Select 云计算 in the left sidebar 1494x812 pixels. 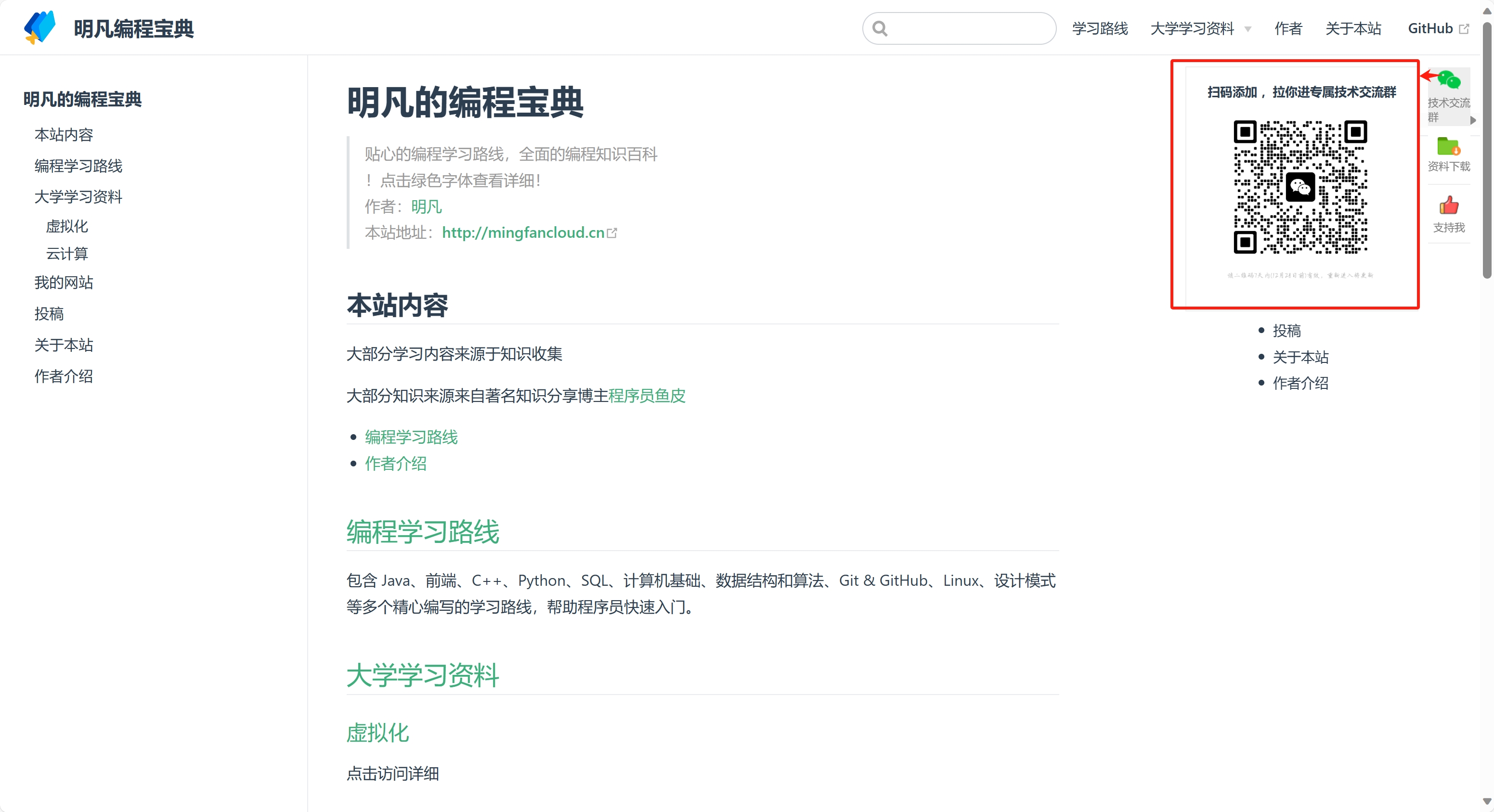pos(67,254)
